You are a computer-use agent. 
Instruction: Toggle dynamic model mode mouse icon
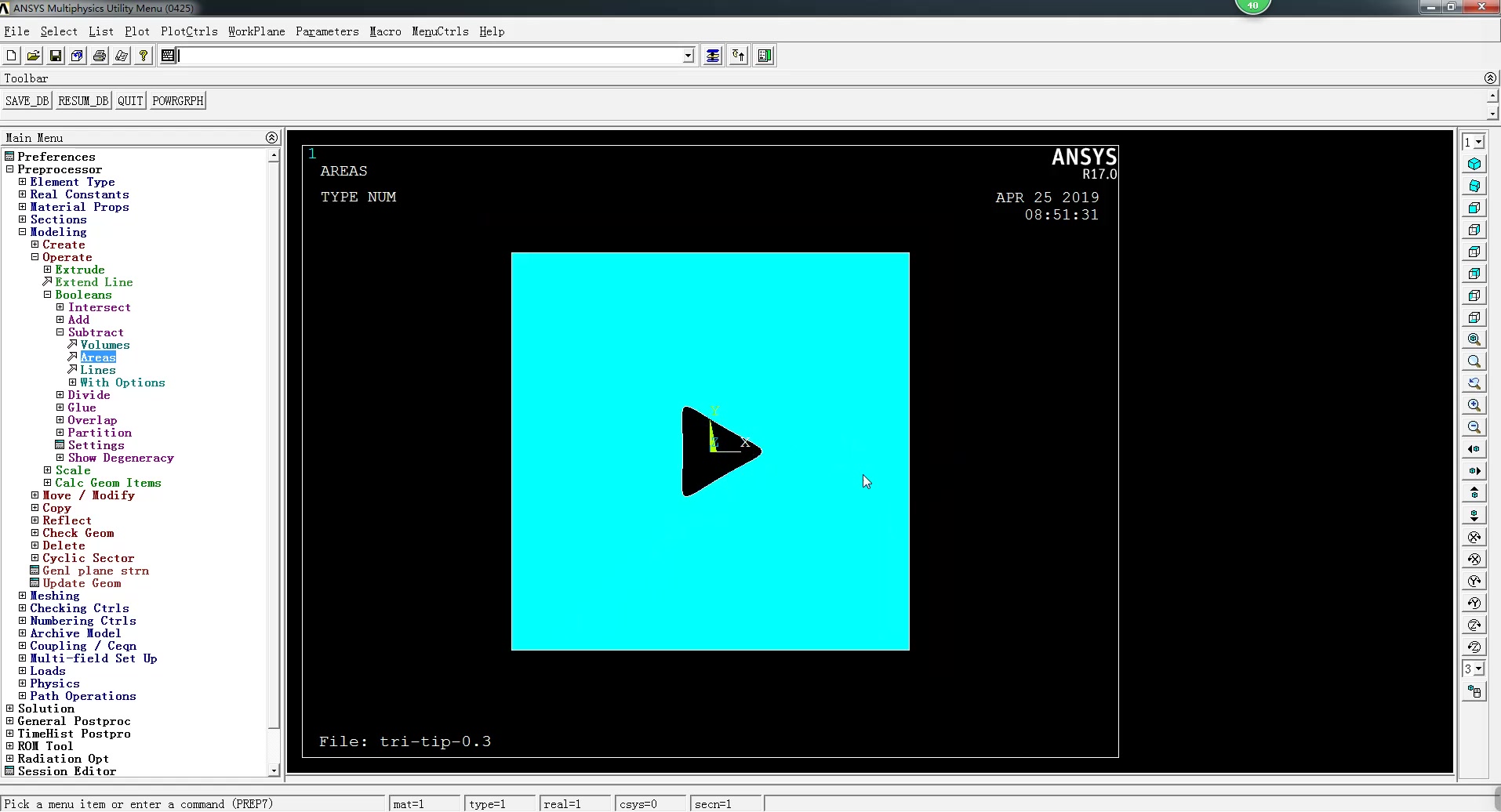pos(1474,692)
